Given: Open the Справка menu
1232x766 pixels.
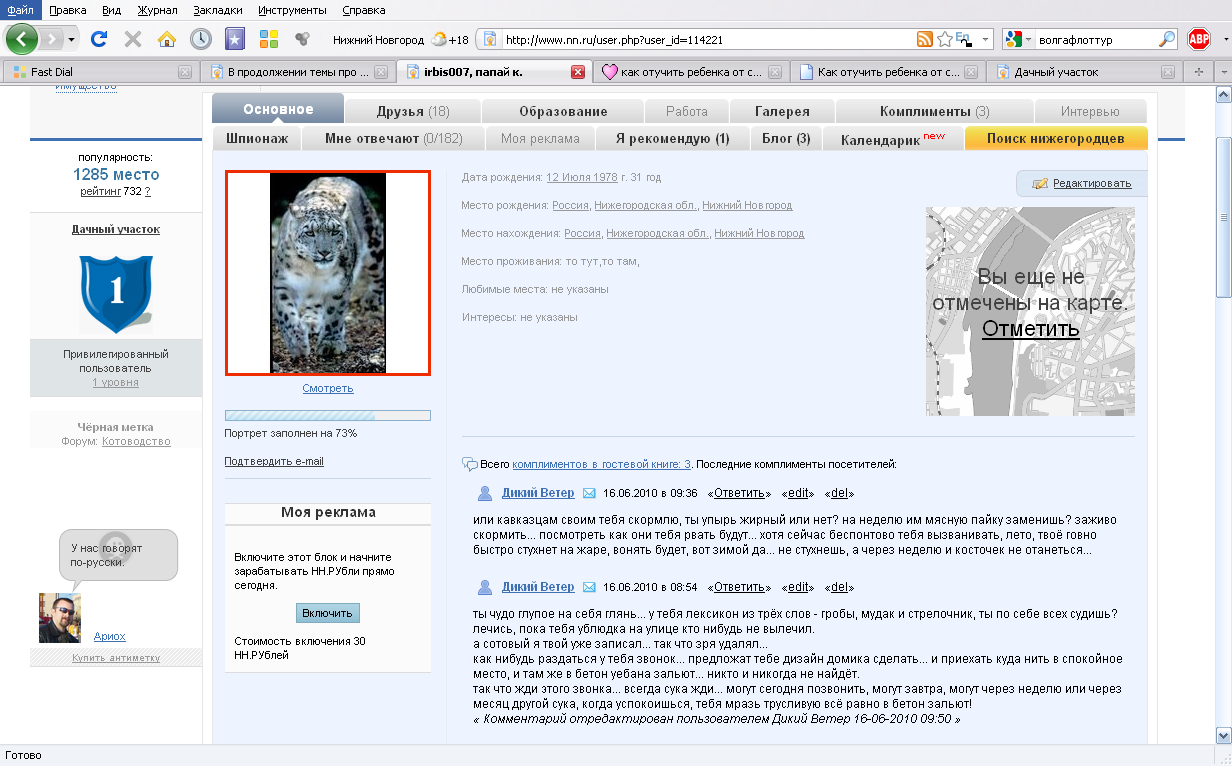Looking at the screenshot, I should [x=364, y=10].
